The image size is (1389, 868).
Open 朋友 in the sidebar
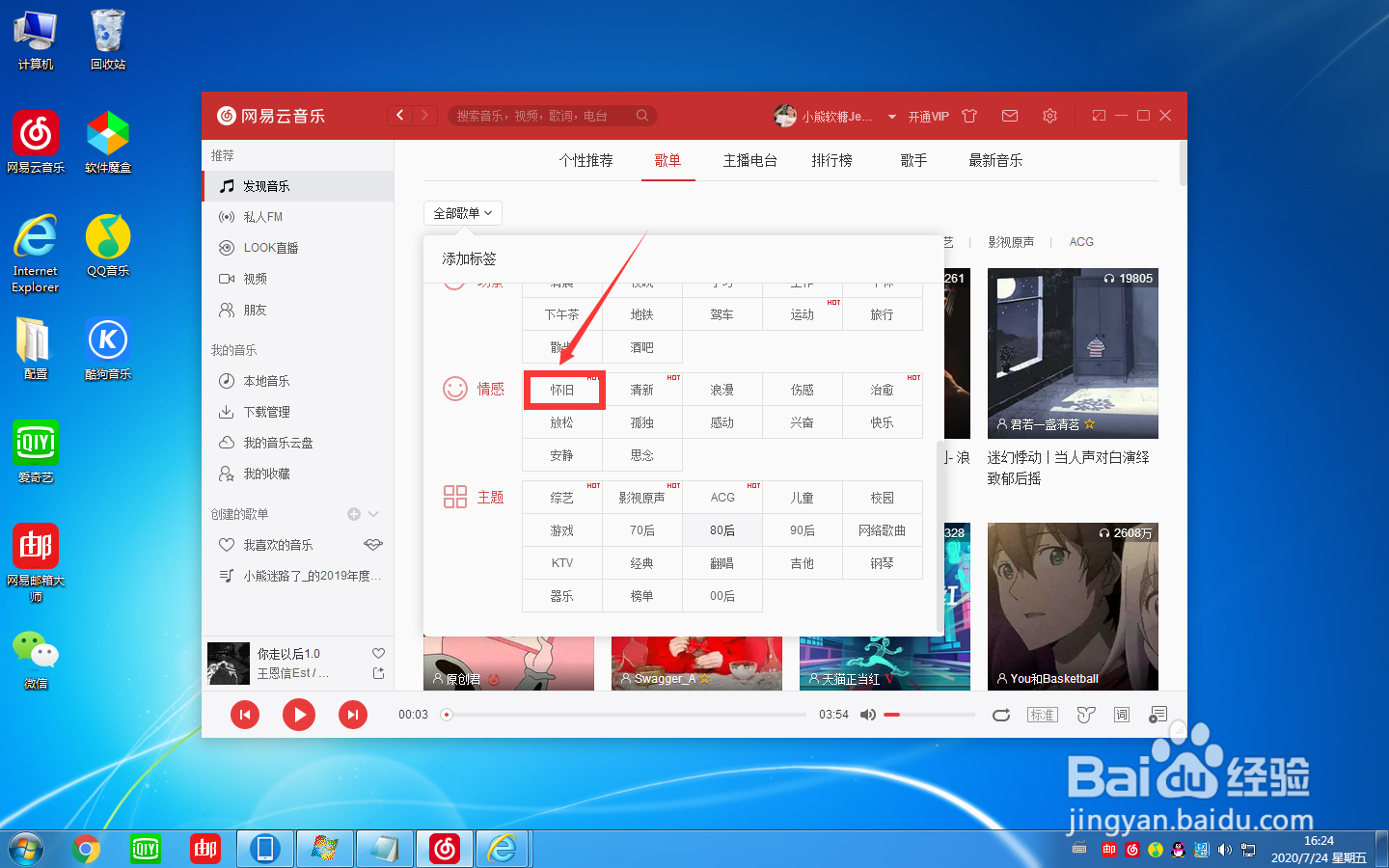[298, 310]
